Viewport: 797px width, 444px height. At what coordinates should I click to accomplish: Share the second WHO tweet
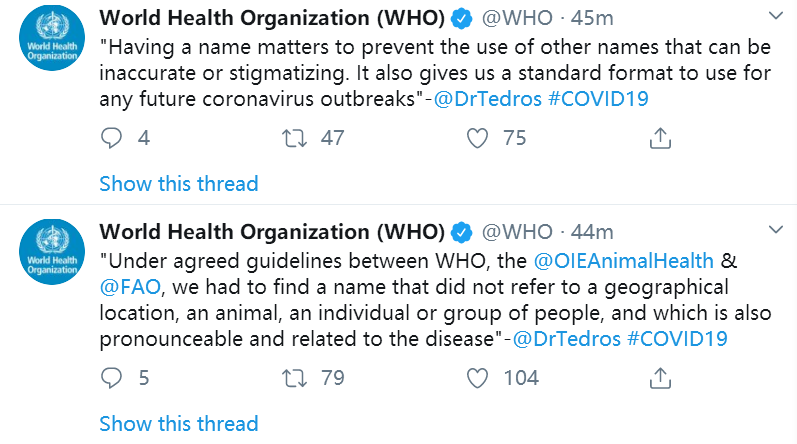[659, 377]
